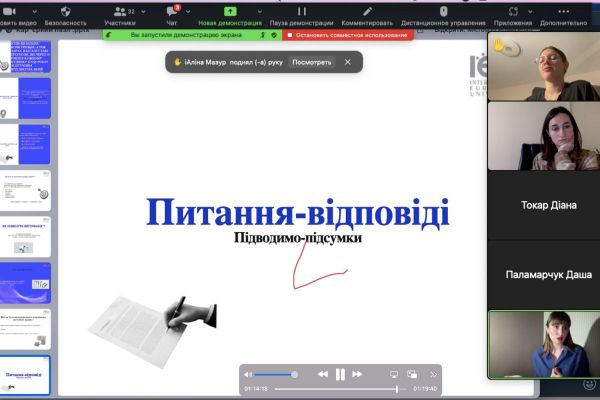The image size is (600, 400).
Task: Click the Rewind button in the player
Action: [x=322, y=374]
